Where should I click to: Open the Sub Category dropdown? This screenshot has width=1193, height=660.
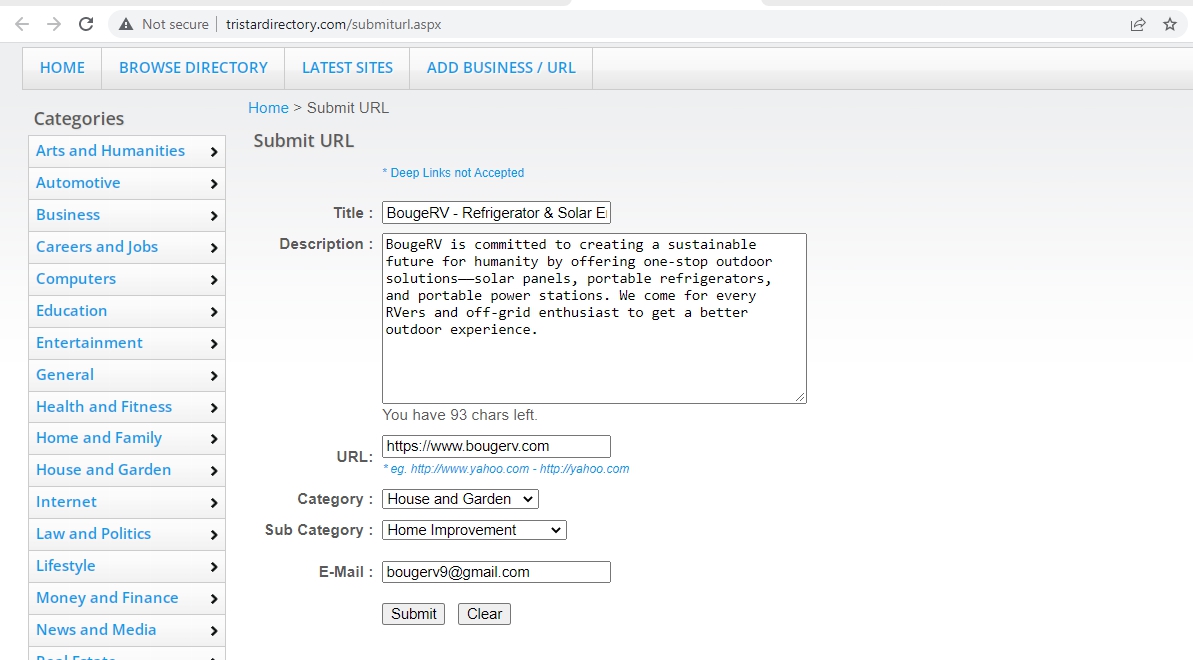474,531
